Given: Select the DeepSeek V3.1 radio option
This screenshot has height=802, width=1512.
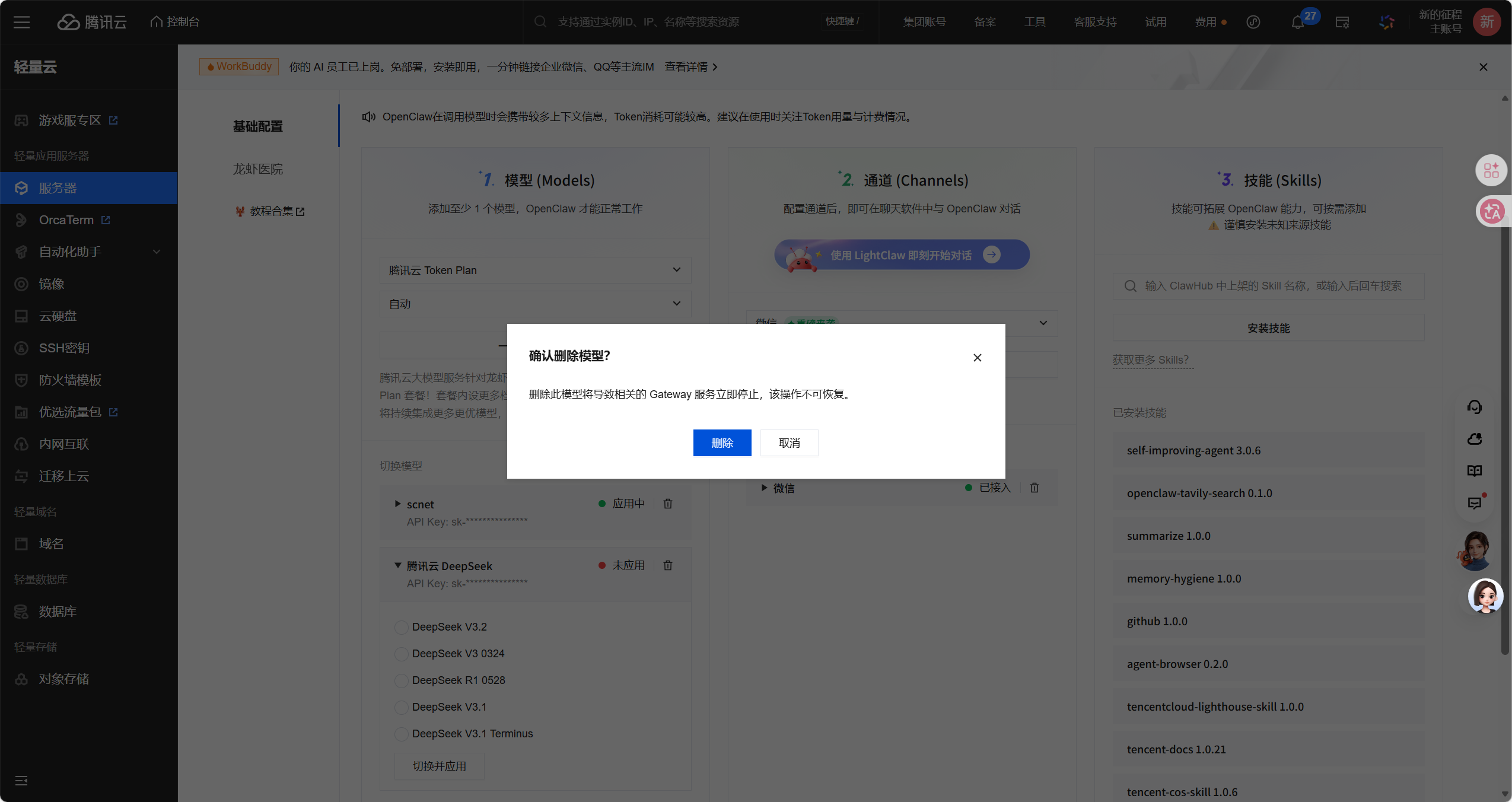Looking at the screenshot, I should tap(402, 707).
